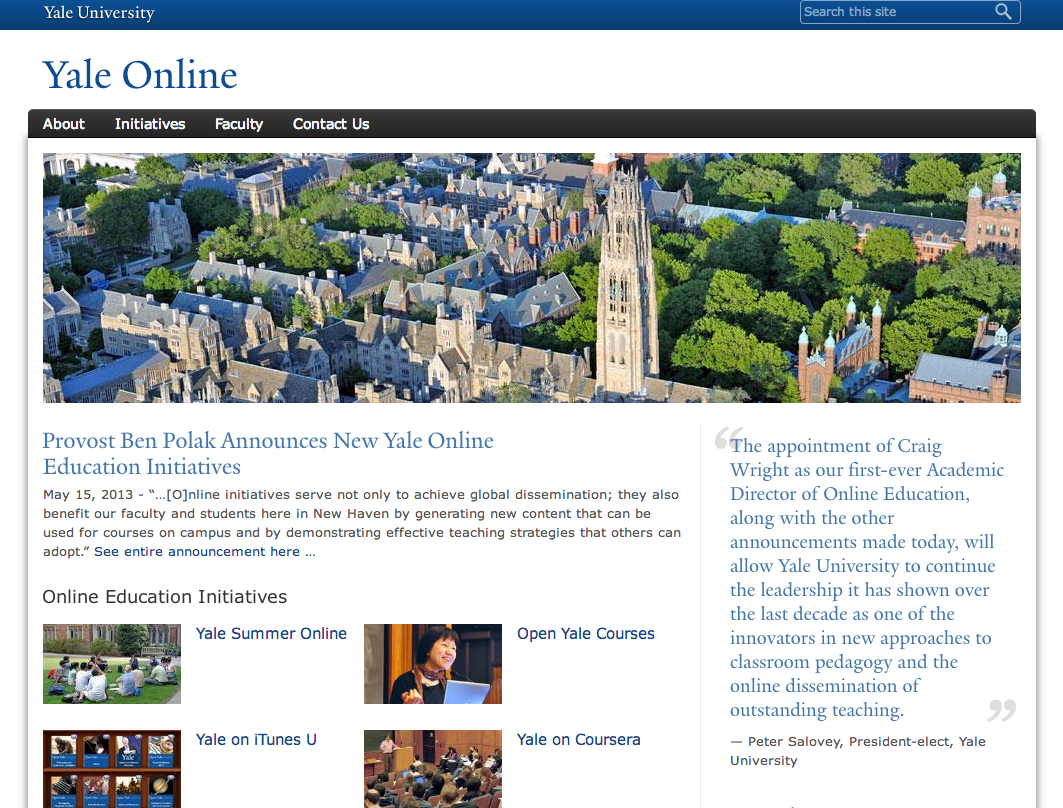Click the search magnifier icon
This screenshot has height=808, width=1063.
[x=1003, y=12]
